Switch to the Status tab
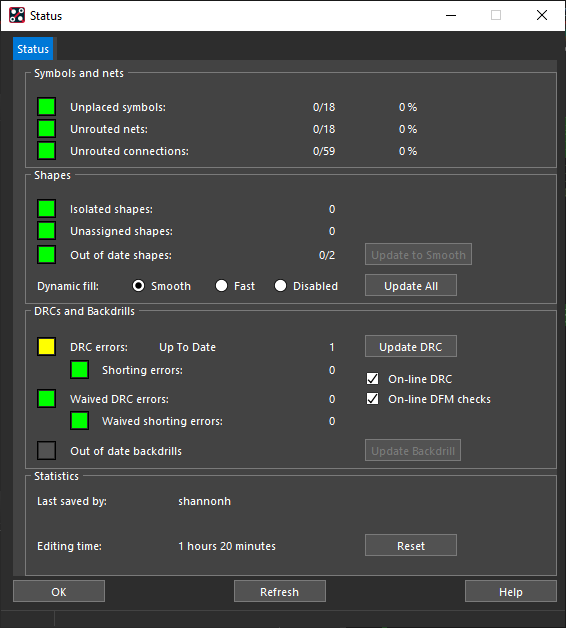 (33, 49)
